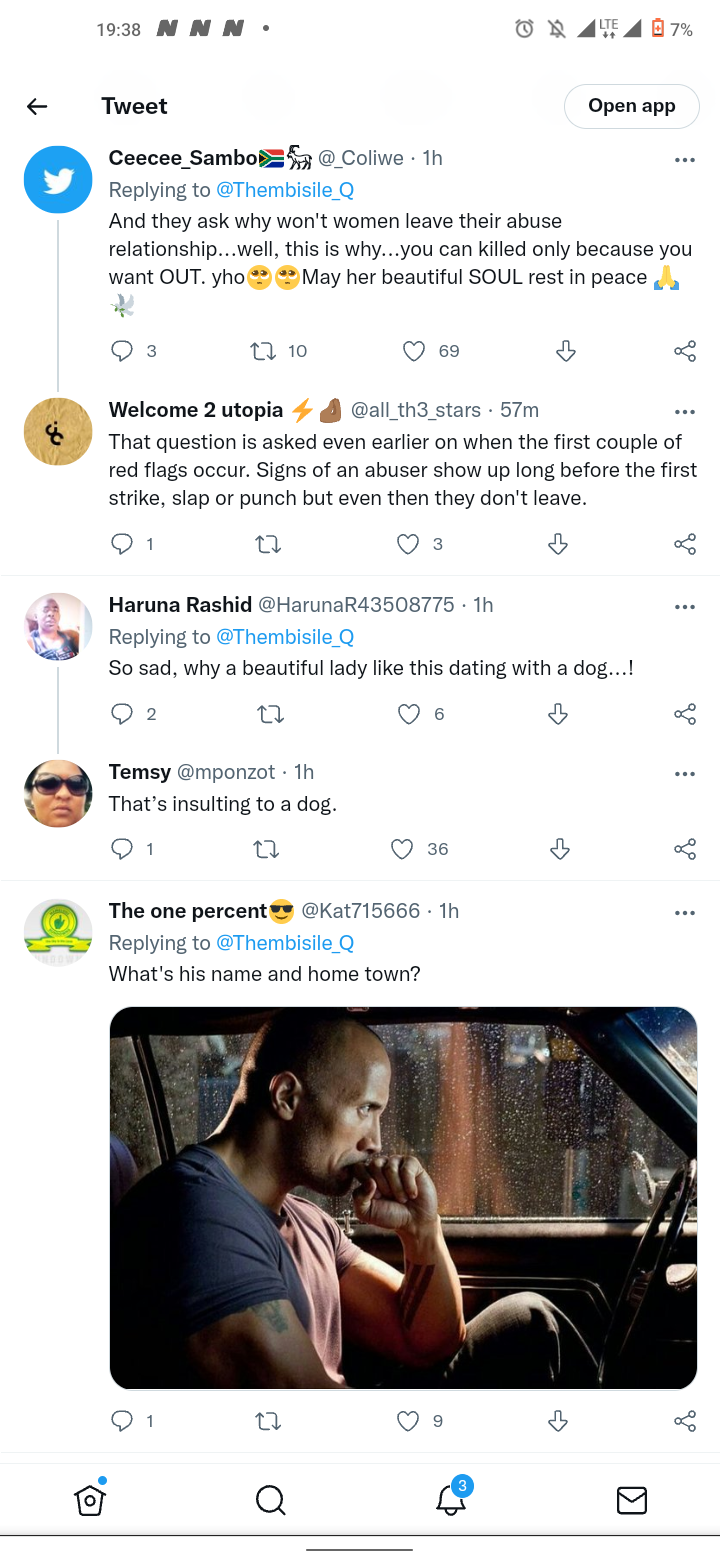This screenshot has height=1560, width=720.
Task: Download icon on Temsy's tweet
Action: (x=560, y=849)
